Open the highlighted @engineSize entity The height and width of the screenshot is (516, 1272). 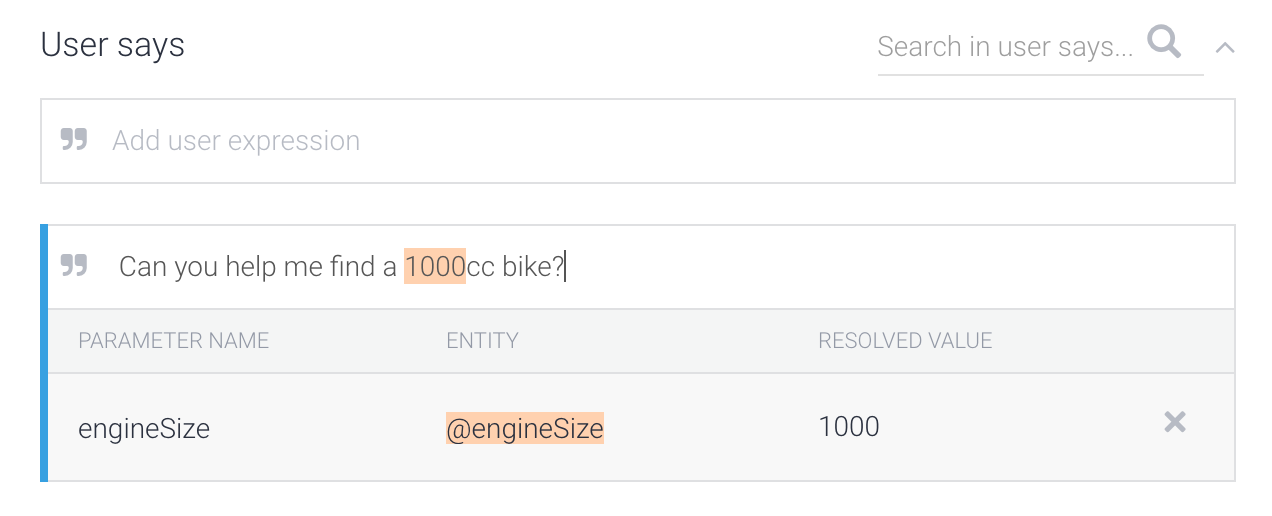[x=525, y=429]
